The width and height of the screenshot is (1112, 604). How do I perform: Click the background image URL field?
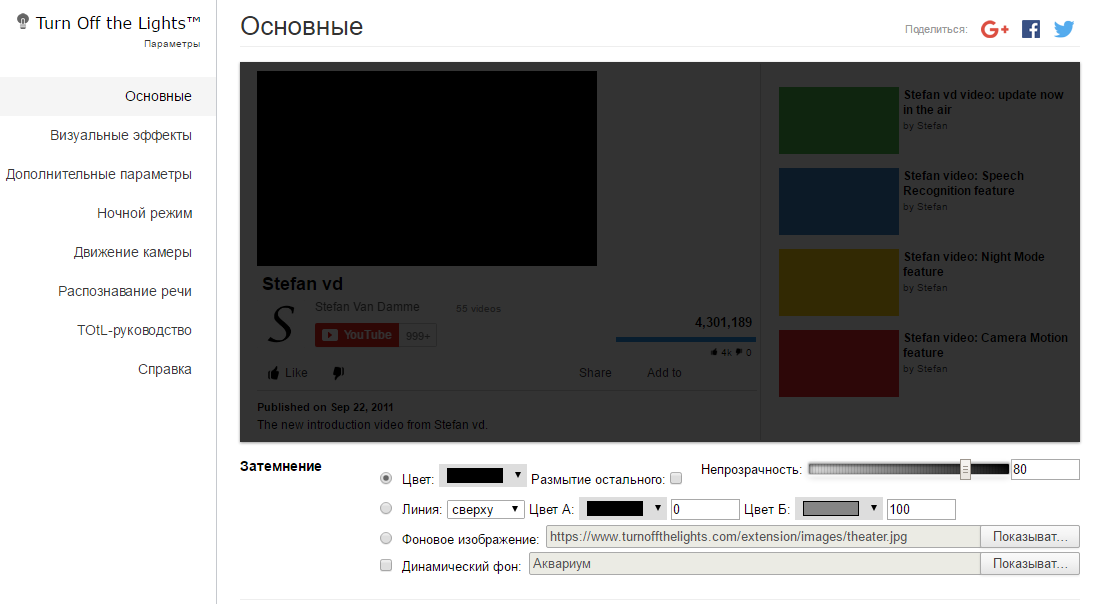[x=763, y=537]
